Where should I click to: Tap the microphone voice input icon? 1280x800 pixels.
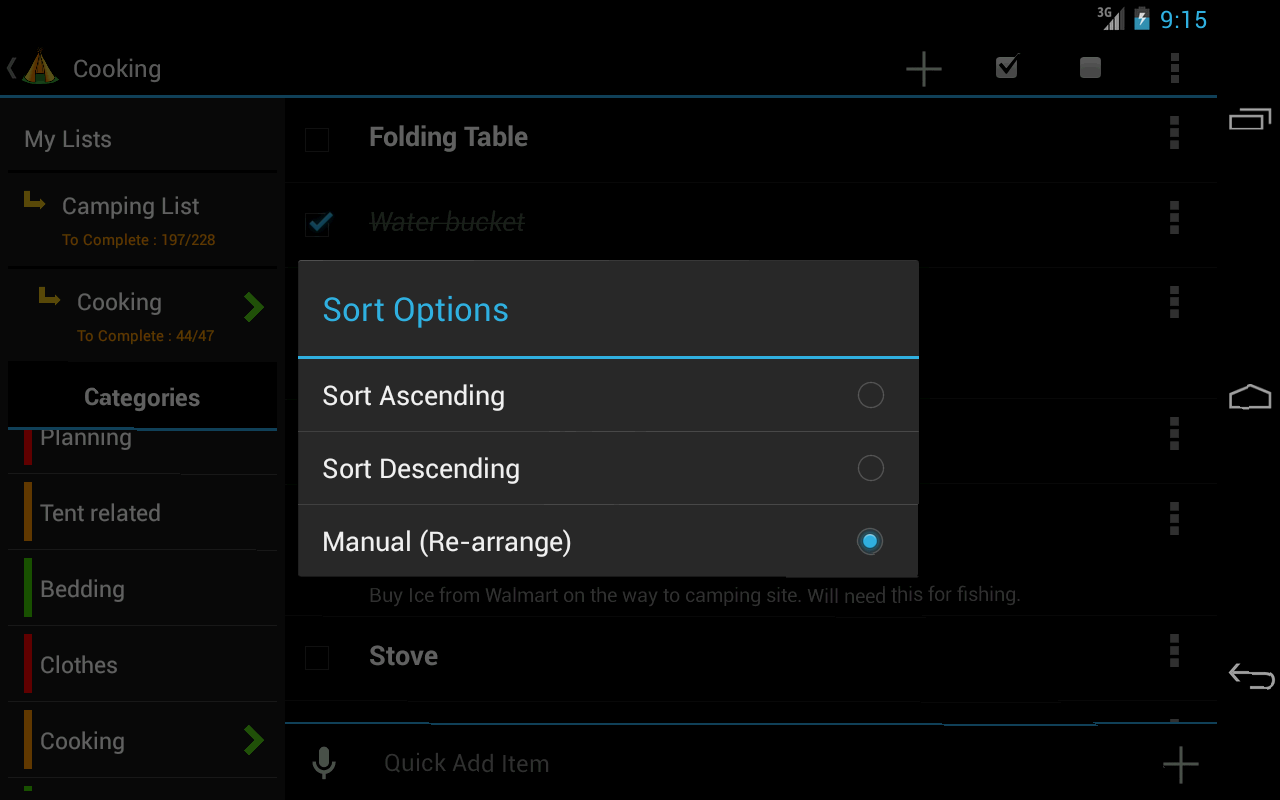(x=323, y=763)
